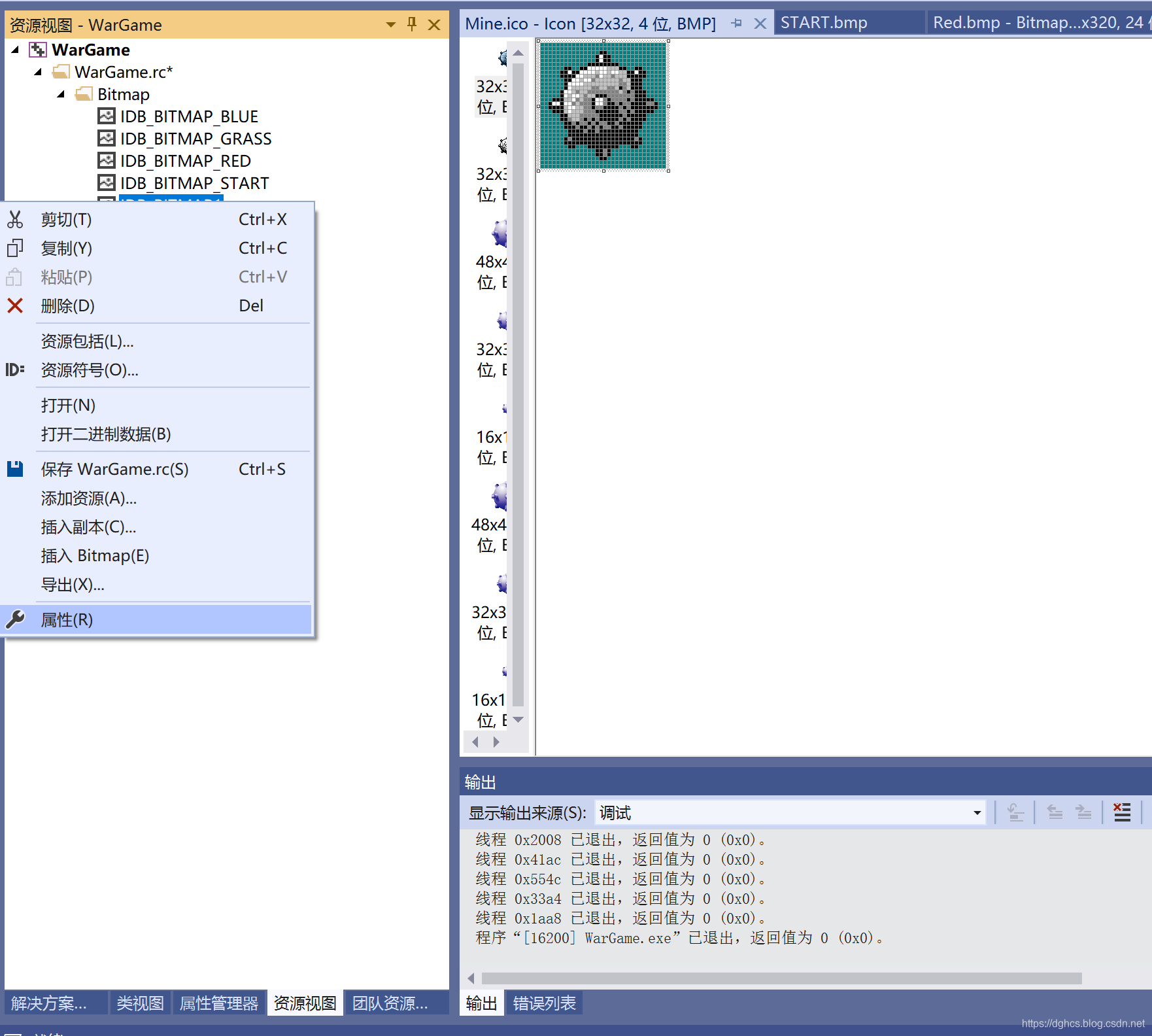Click the red X delete icon
This screenshot has height=1036, width=1152.
[x=15, y=305]
